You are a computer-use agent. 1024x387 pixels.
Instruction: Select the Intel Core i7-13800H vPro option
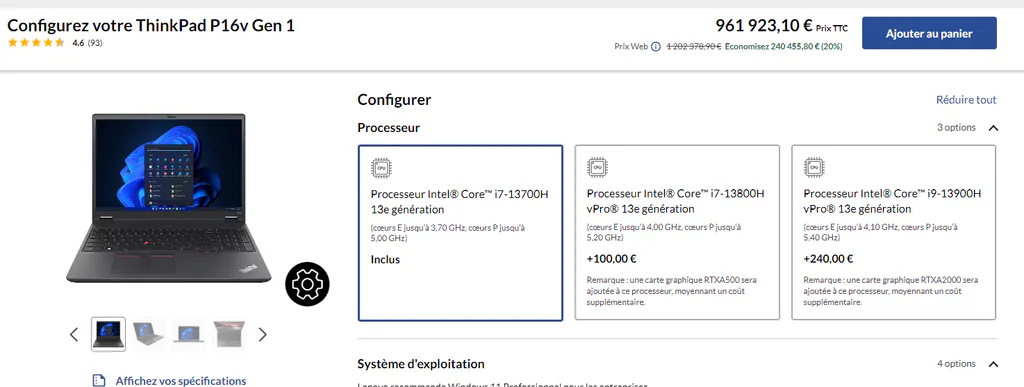pos(677,233)
